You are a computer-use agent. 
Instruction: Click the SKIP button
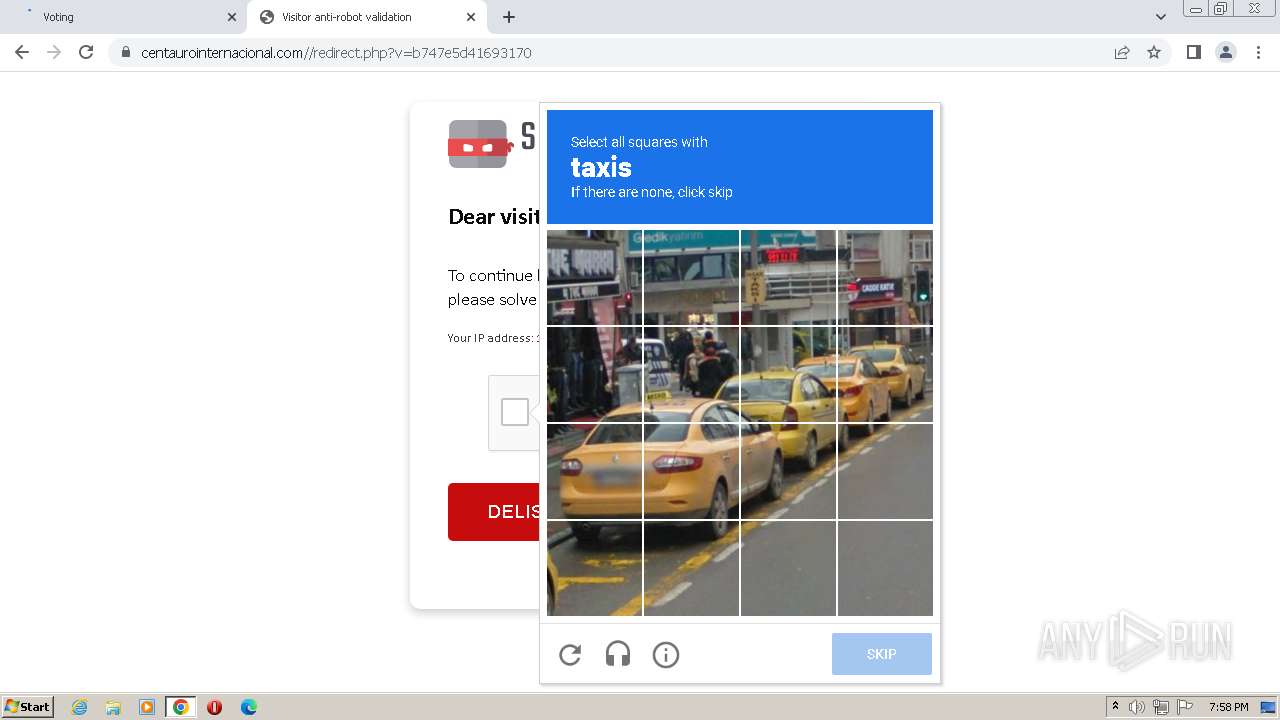pyautogui.click(x=882, y=654)
